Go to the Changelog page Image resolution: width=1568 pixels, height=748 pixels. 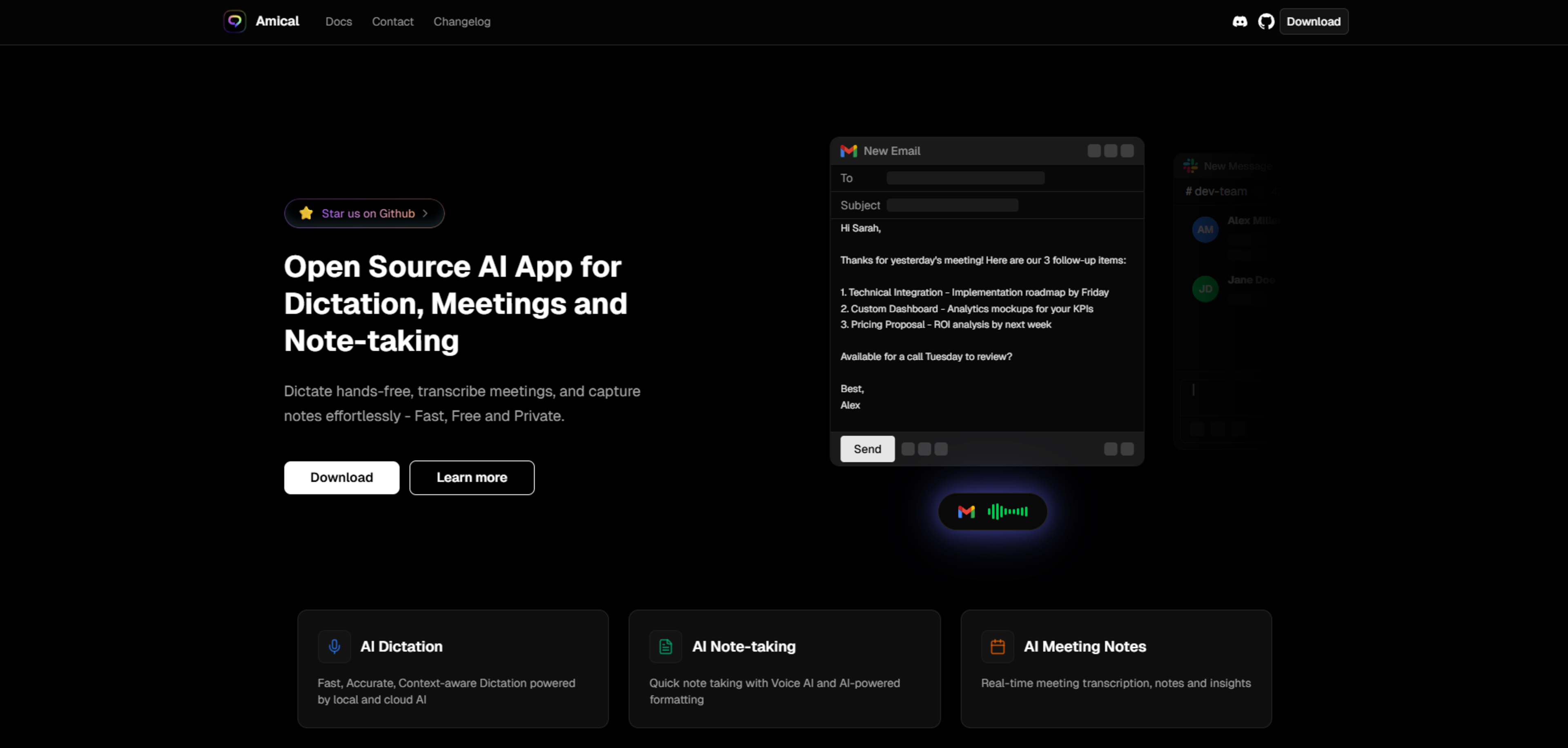(461, 21)
